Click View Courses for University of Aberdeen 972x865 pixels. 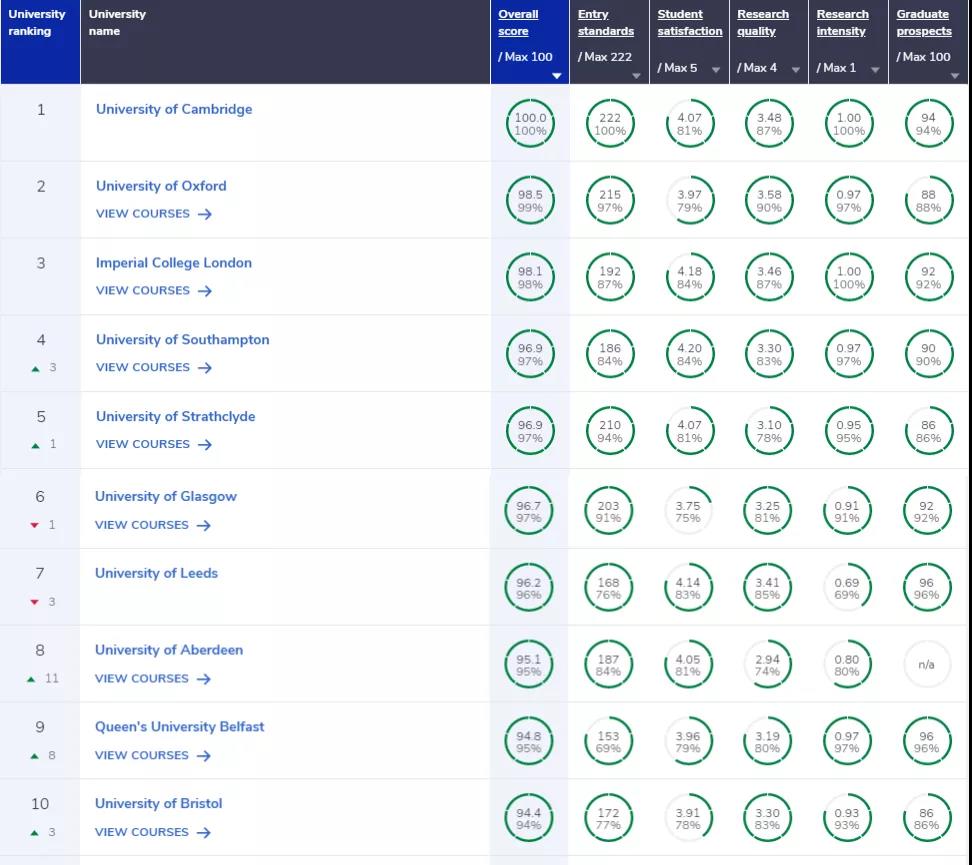(x=142, y=678)
